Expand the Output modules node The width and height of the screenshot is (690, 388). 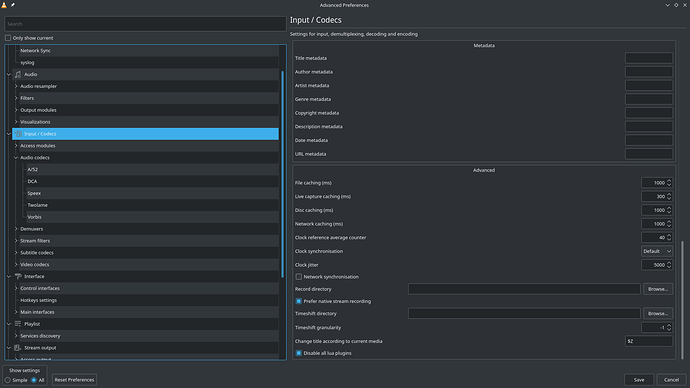click(16, 110)
